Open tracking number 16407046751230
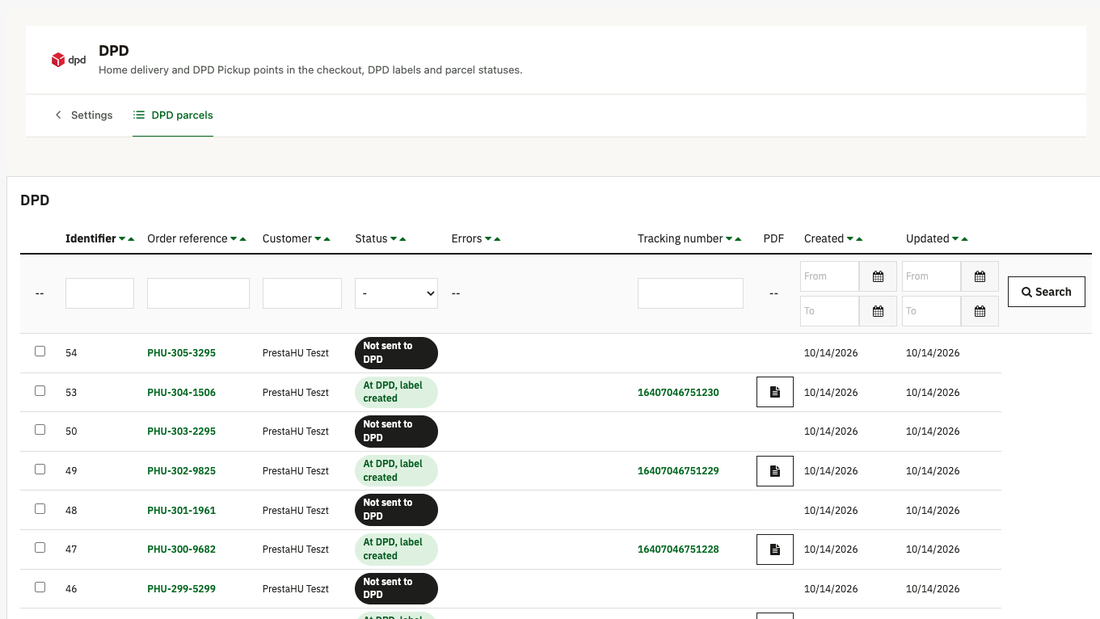This screenshot has height=619, width=1100. (678, 392)
